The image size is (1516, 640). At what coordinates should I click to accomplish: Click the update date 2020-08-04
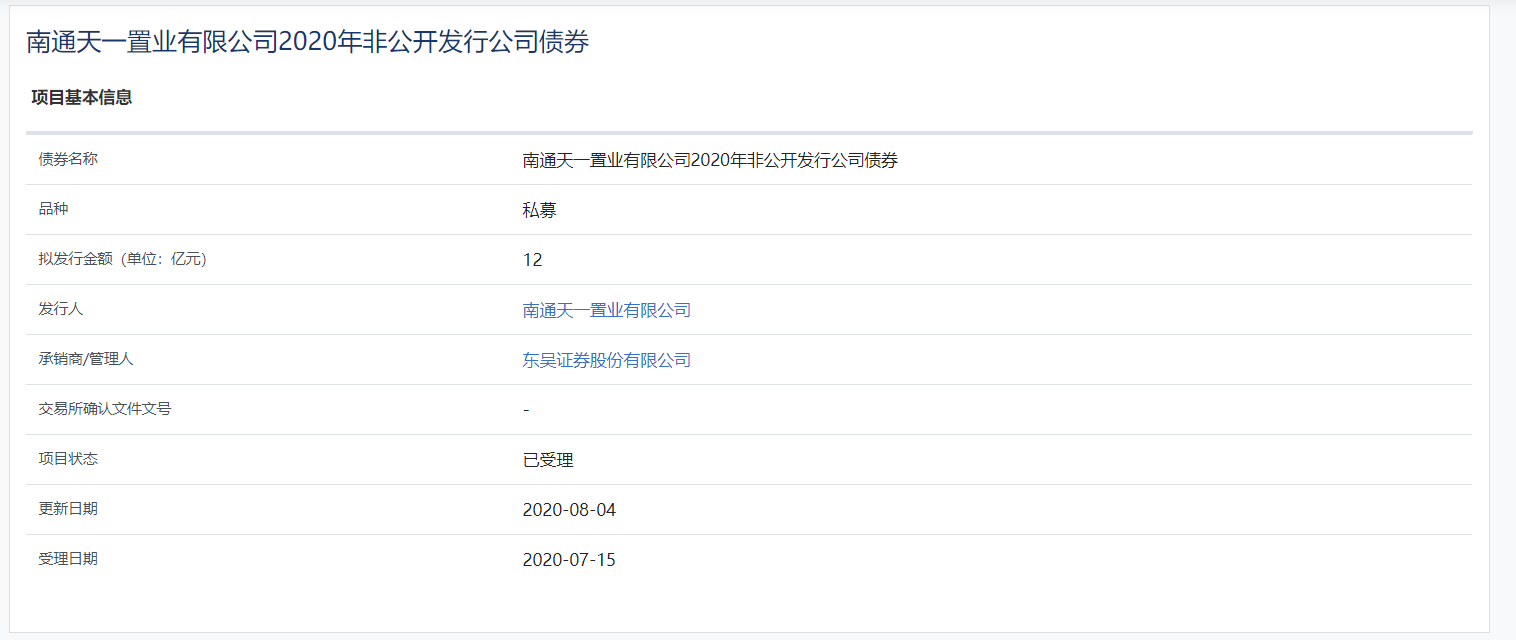pyautogui.click(x=569, y=510)
